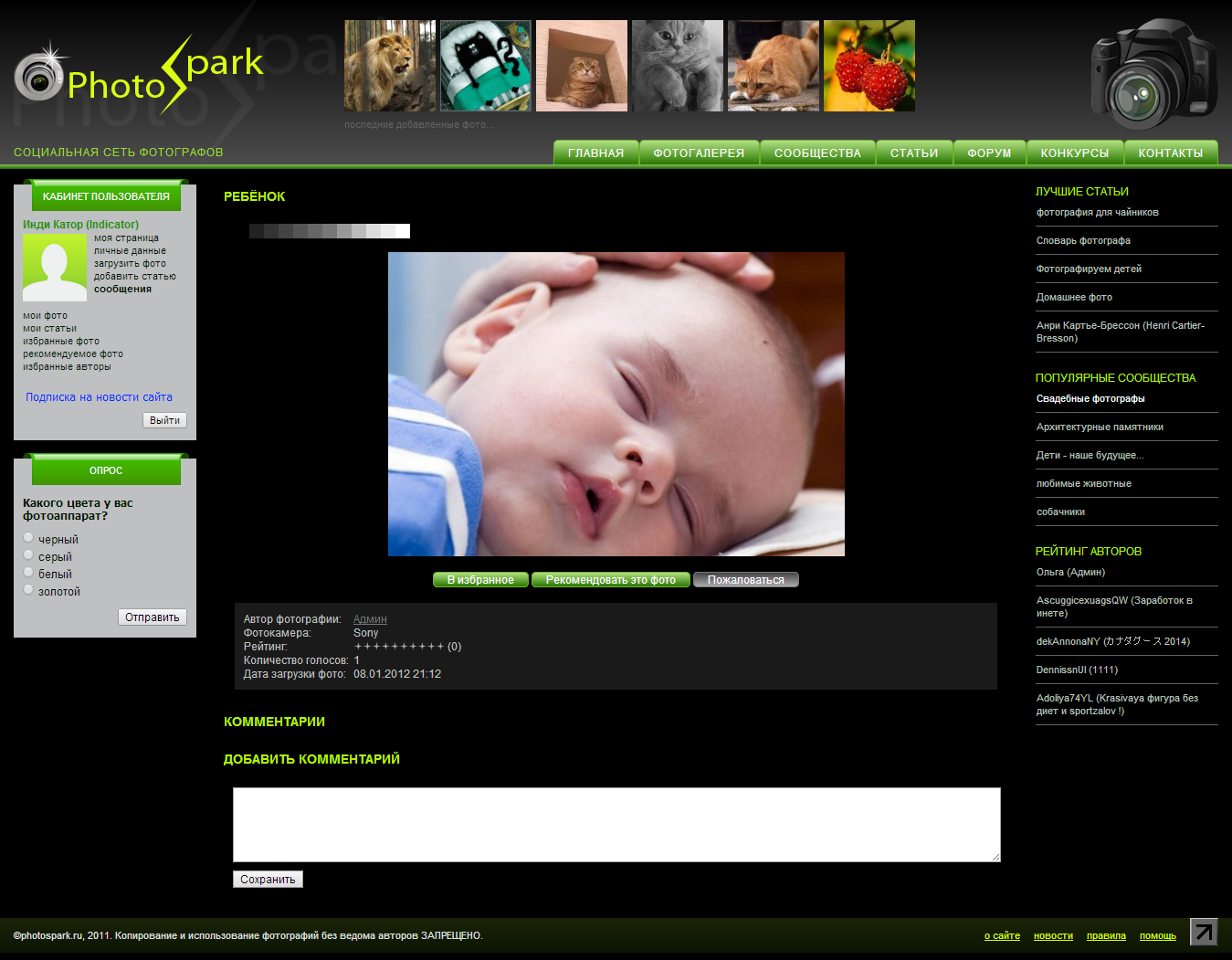Open article 'фотография для чайников'
The height and width of the screenshot is (960, 1232).
click(x=1097, y=212)
